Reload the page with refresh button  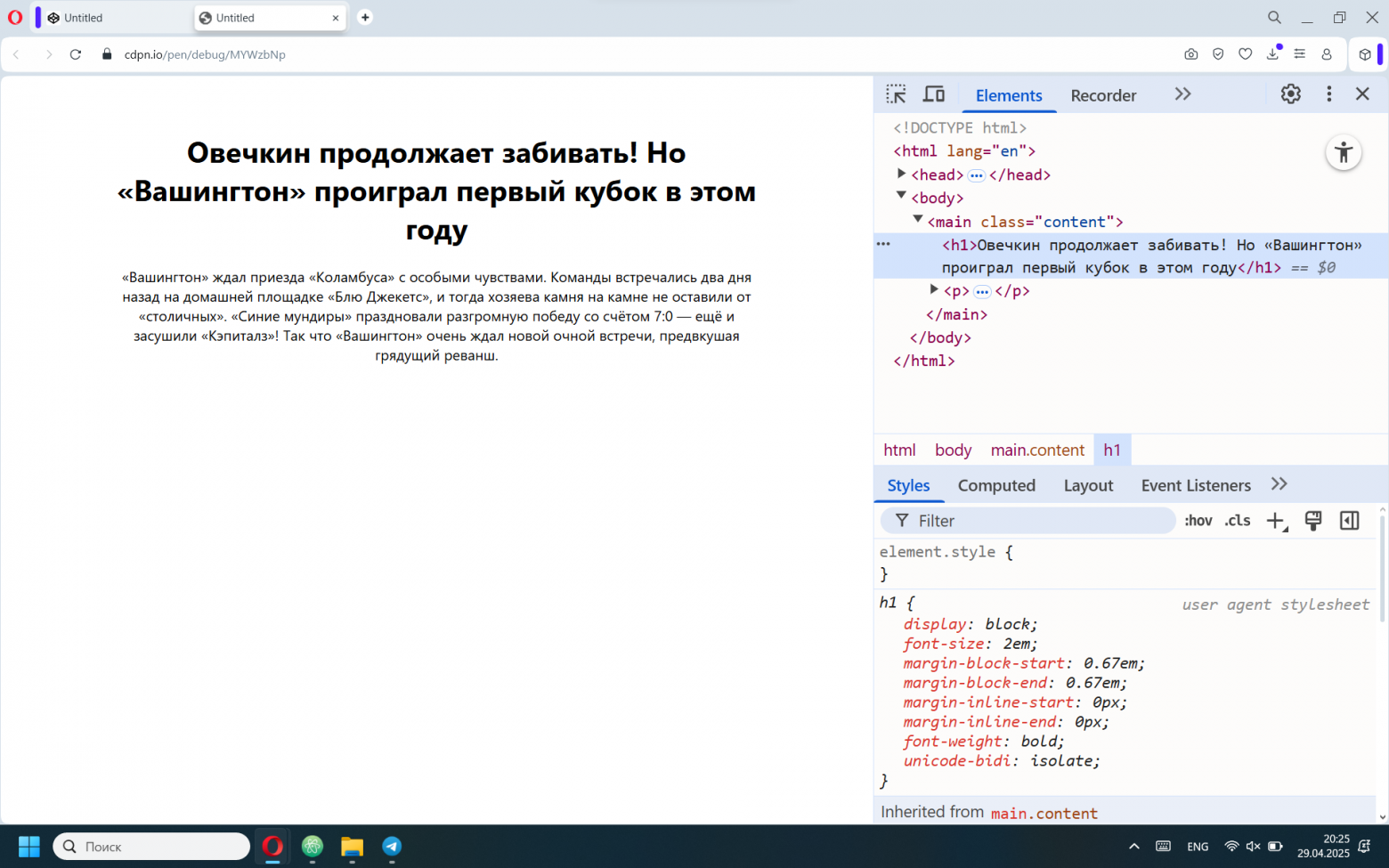coord(76,54)
